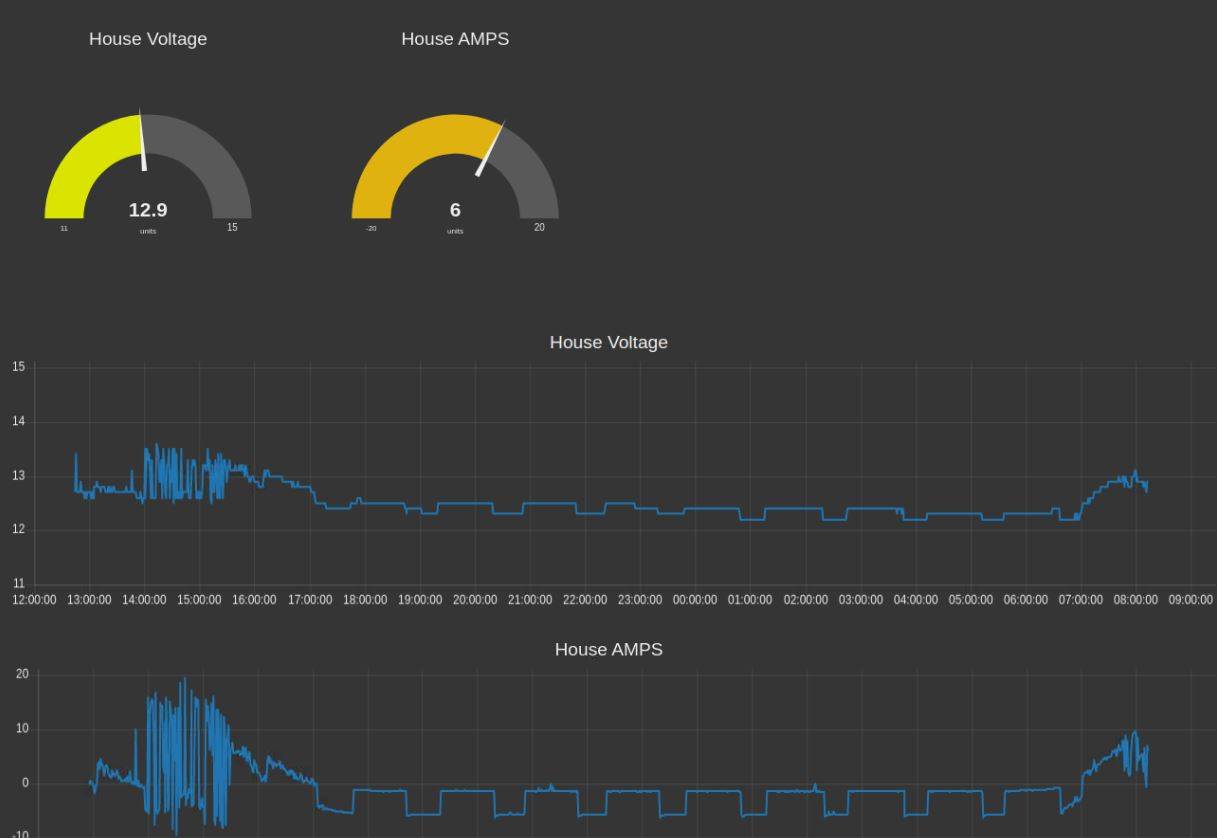Click the House AMPS chart title
The width and height of the screenshot is (1217, 838).
[608, 649]
